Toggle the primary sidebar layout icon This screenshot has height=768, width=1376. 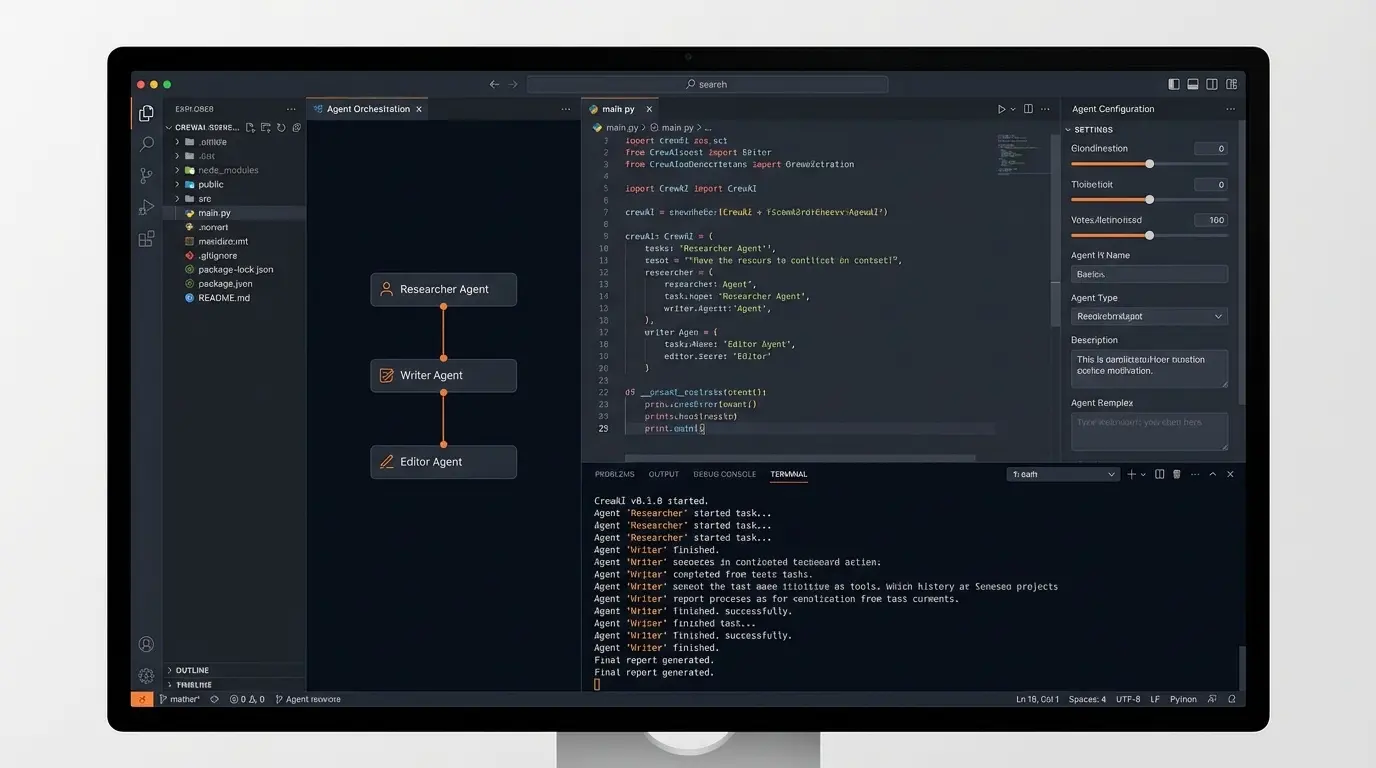point(1175,85)
